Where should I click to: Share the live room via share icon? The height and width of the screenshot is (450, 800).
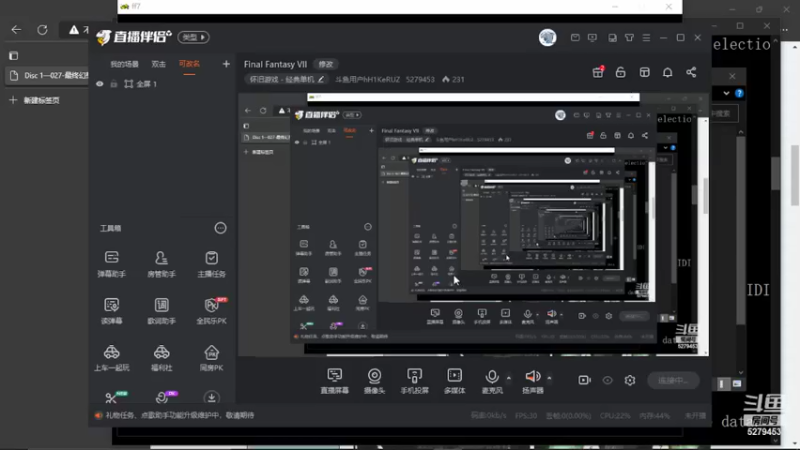click(x=691, y=72)
